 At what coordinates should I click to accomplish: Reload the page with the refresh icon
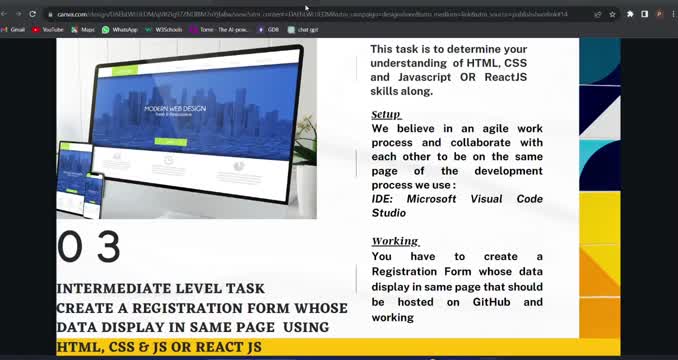point(32,14)
